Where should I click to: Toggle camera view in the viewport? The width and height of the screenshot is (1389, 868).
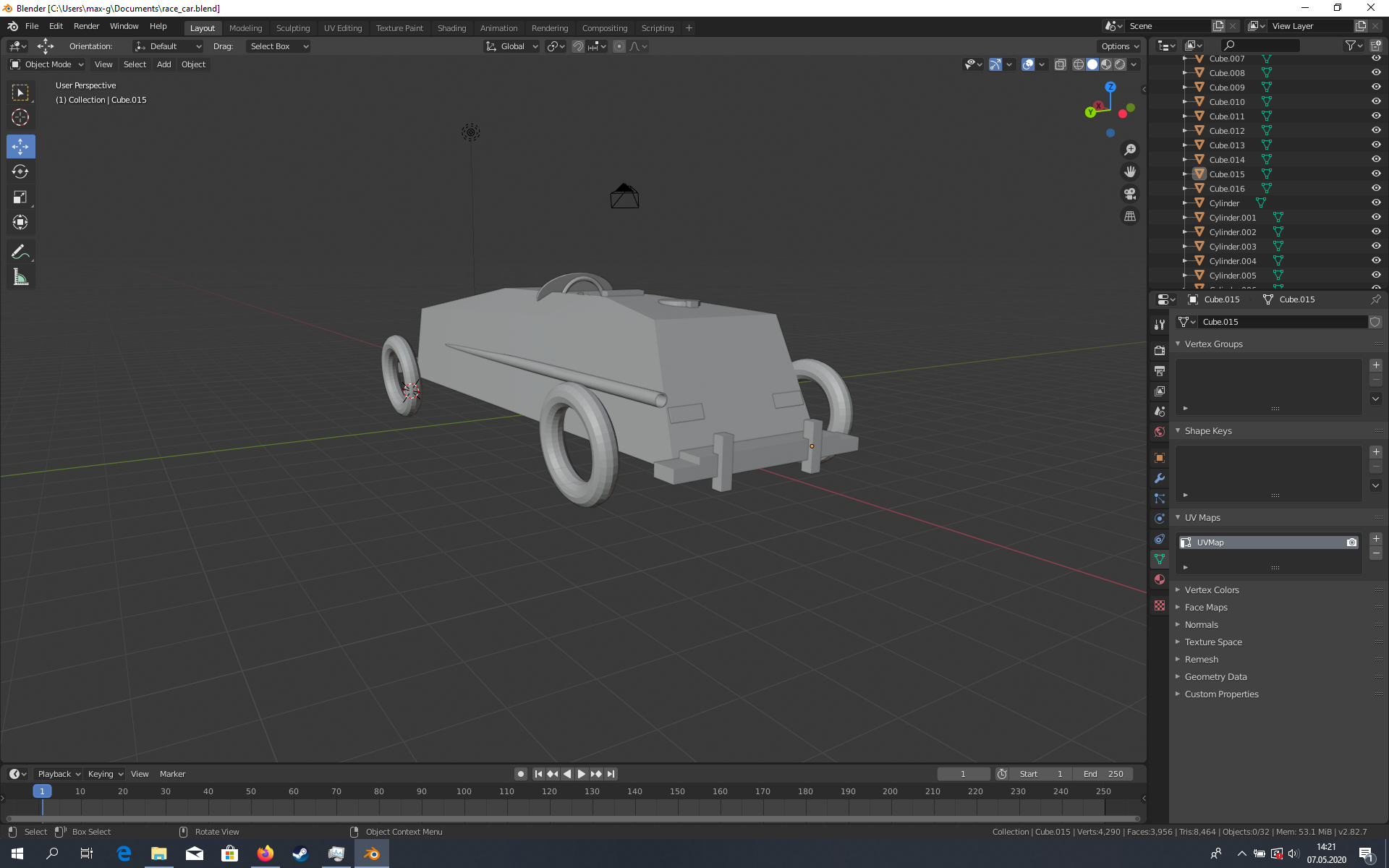click(x=1129, y=194)
